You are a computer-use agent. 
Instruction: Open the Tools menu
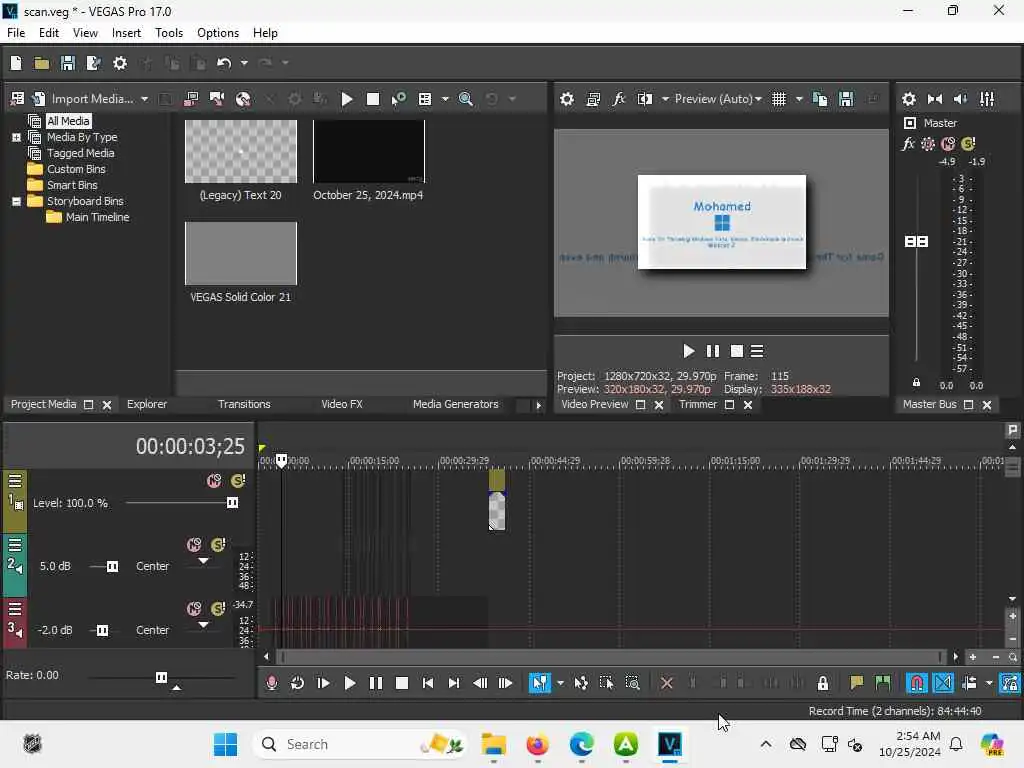[x=168, y=33]
